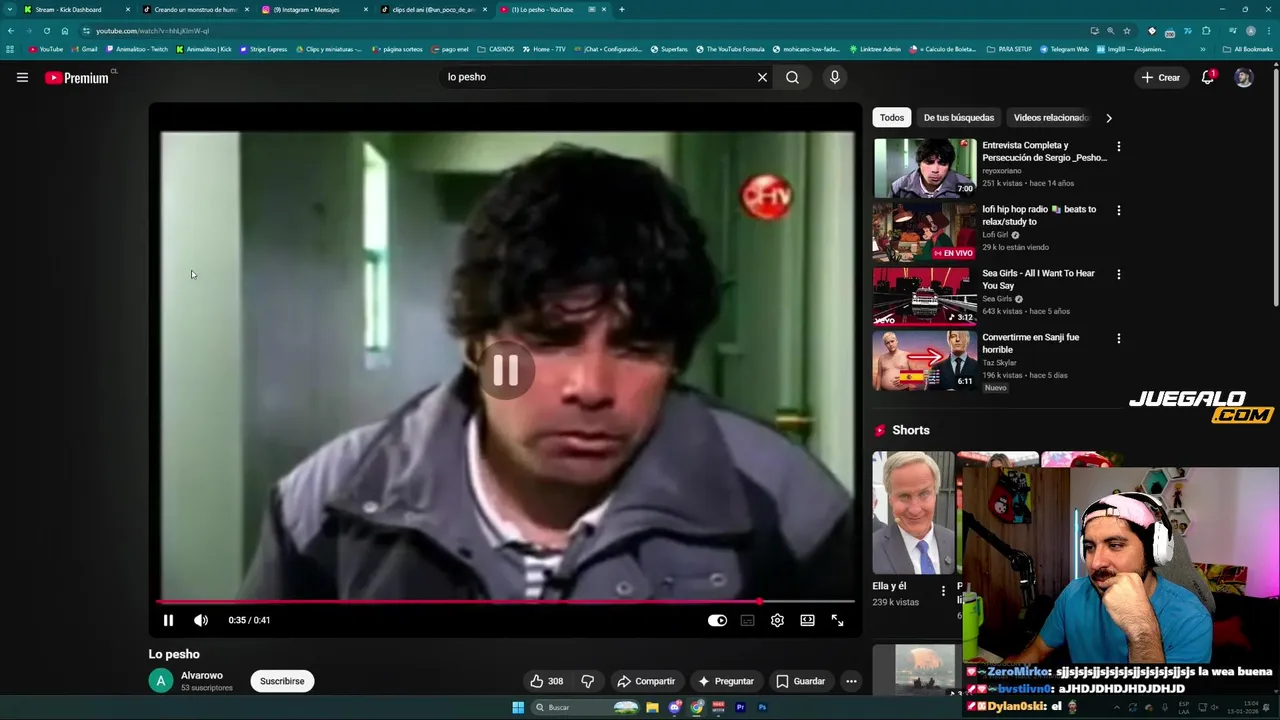Open more actions ellipsis below the video
This screenshot has width=1280, height=720.
[851, 681]
